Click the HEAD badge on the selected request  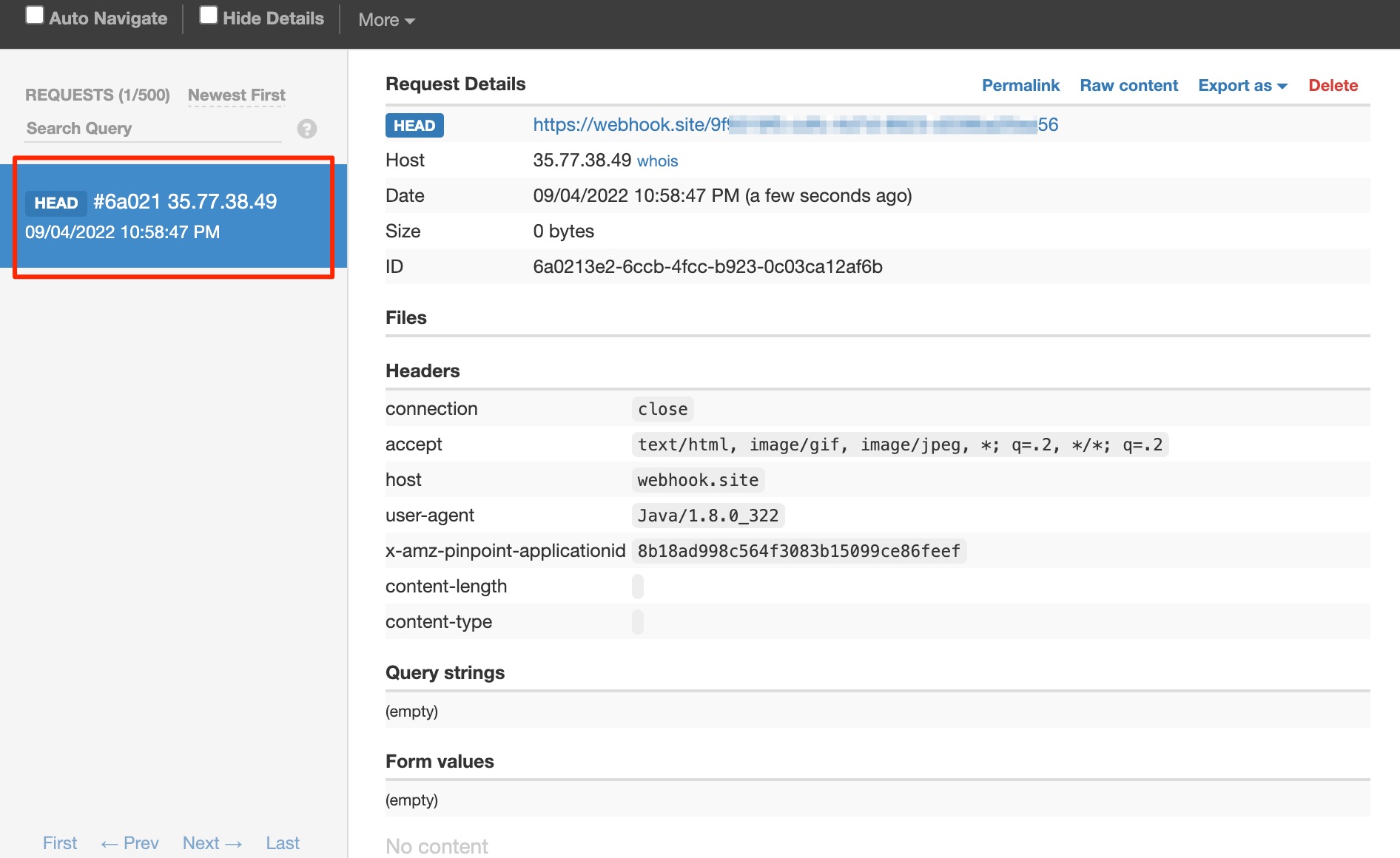point(56,203)
